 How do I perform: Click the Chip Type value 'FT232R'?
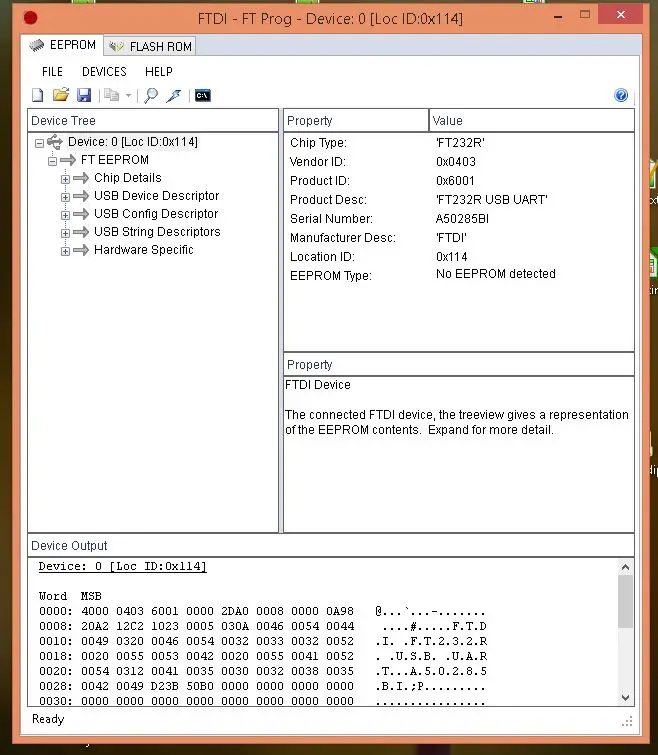click(460, 143)
